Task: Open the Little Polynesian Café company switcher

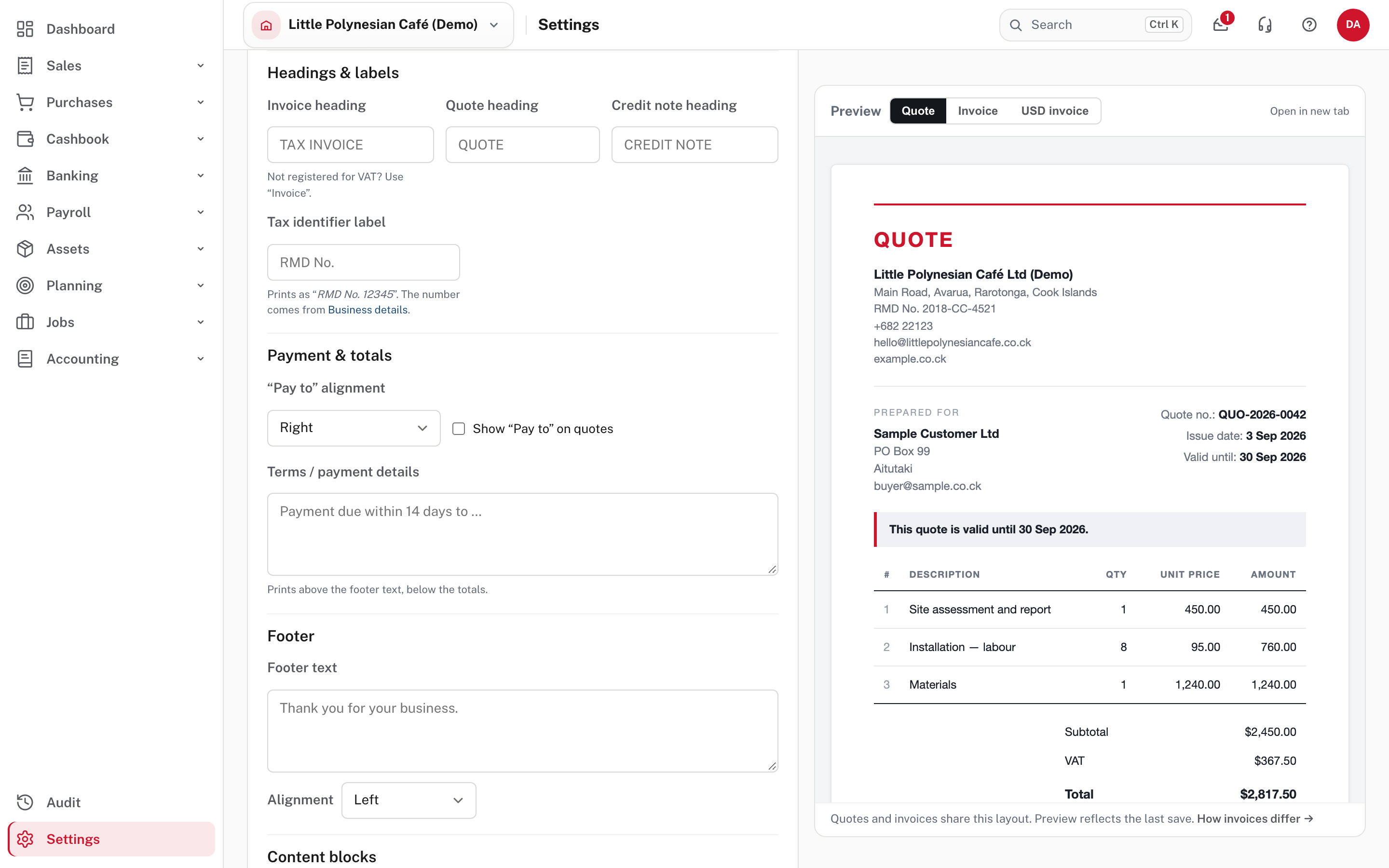Action: point(378,25)
